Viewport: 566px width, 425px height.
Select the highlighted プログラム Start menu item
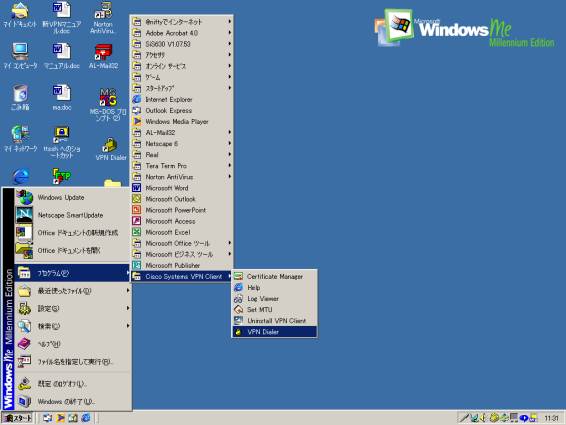(73, 273)
